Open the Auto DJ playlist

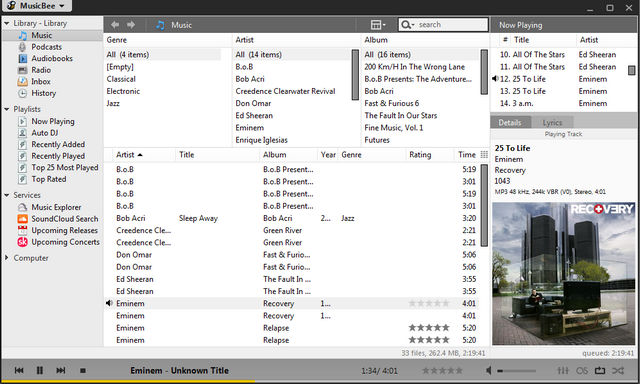[x=45, y=133]
